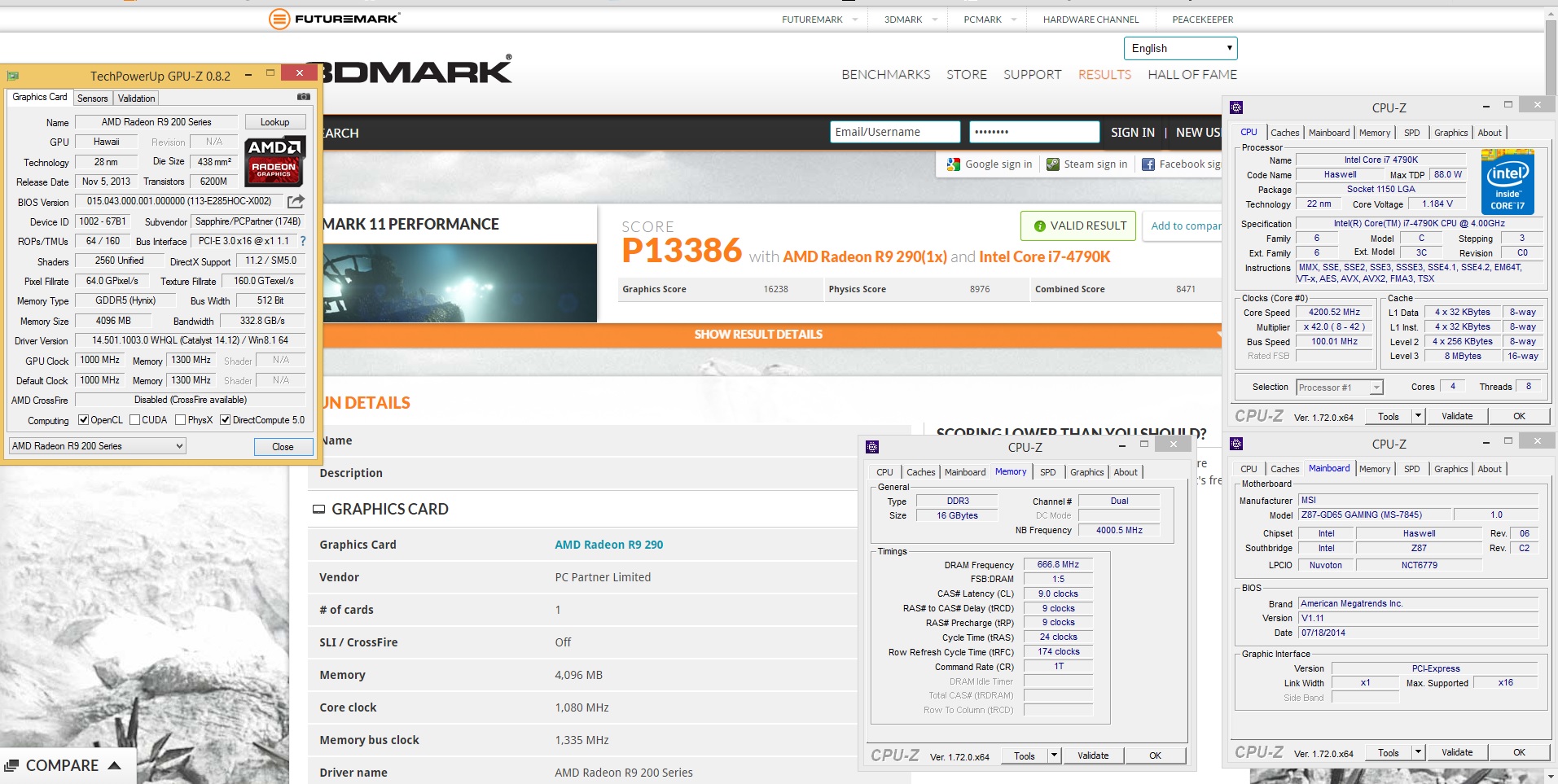Viewport: 1558px width, 784px height.
Task: Click the CPU-Z Memory window title bar icon
Action: coord(872,447)
